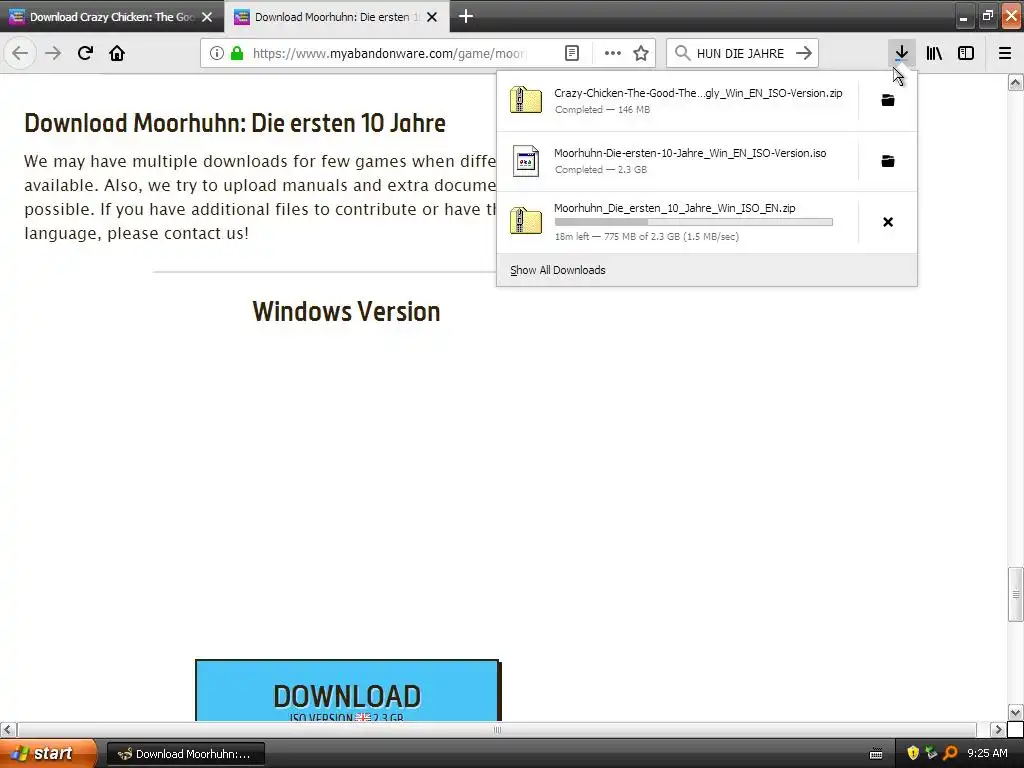Click the Windows Version heading

(x=346, y=312)
